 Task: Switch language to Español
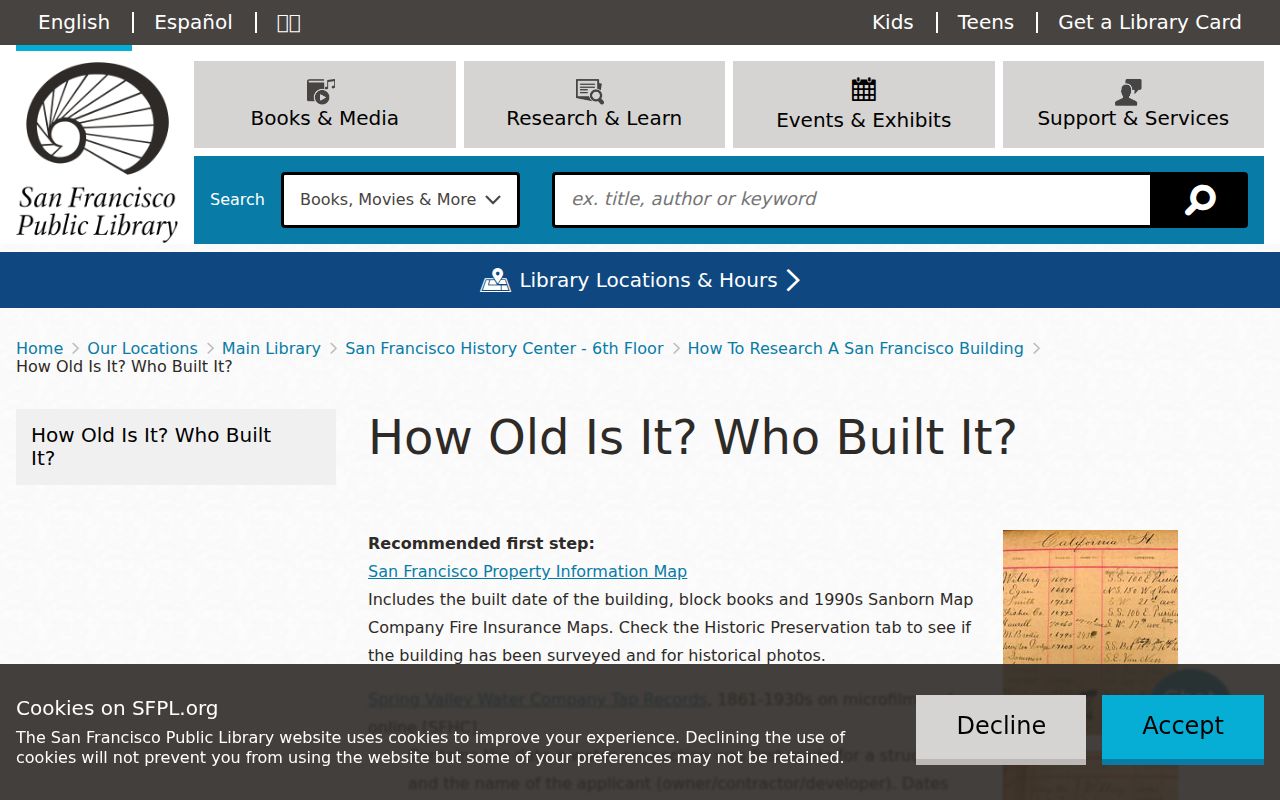(193, 22)
